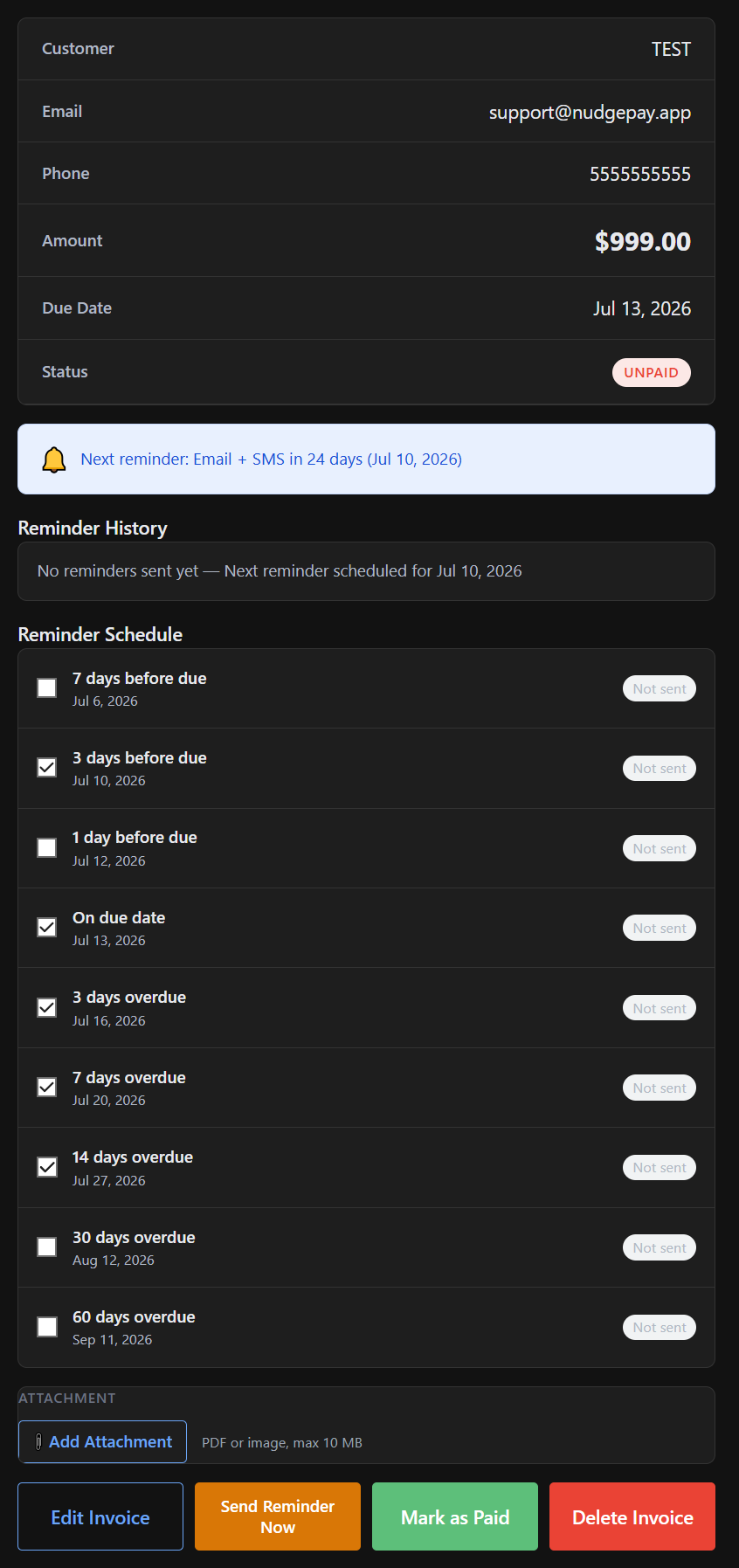Viewport: 739px width, 1568px height.
Task: Click the UNPAID status badge
Action: pos(652,372)
